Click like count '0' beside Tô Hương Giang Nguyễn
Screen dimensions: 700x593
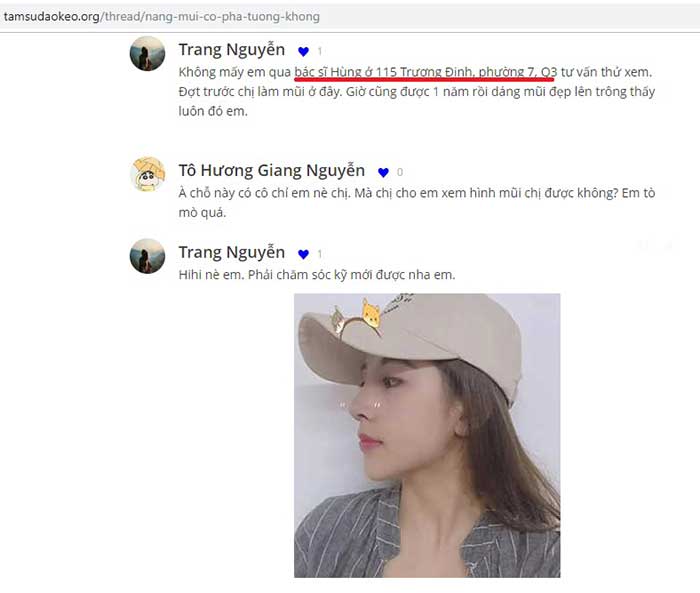pyautogui.click(x=400, y=172)
